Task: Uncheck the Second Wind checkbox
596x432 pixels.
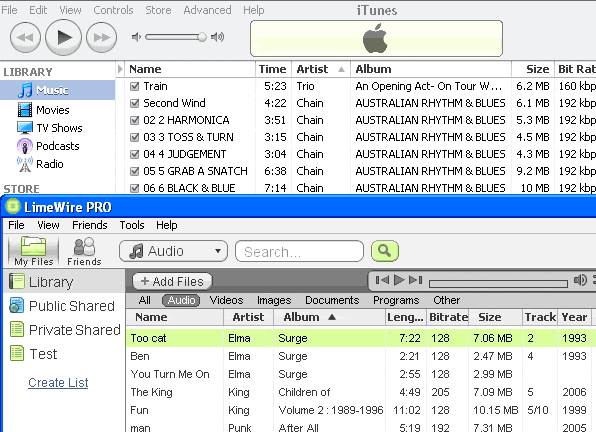Action: [134, 103]
